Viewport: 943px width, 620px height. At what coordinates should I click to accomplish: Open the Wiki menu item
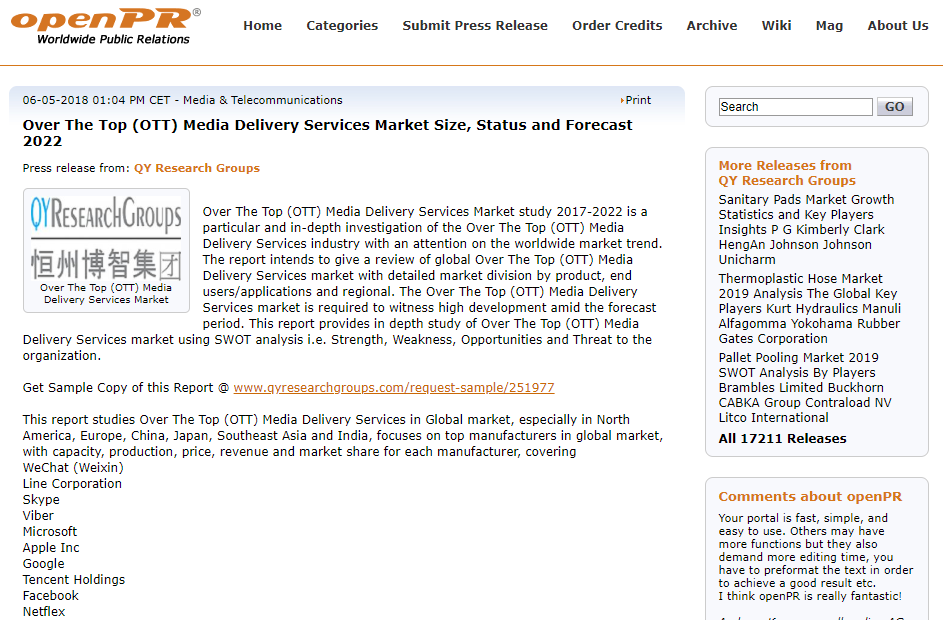pos(776,25)
